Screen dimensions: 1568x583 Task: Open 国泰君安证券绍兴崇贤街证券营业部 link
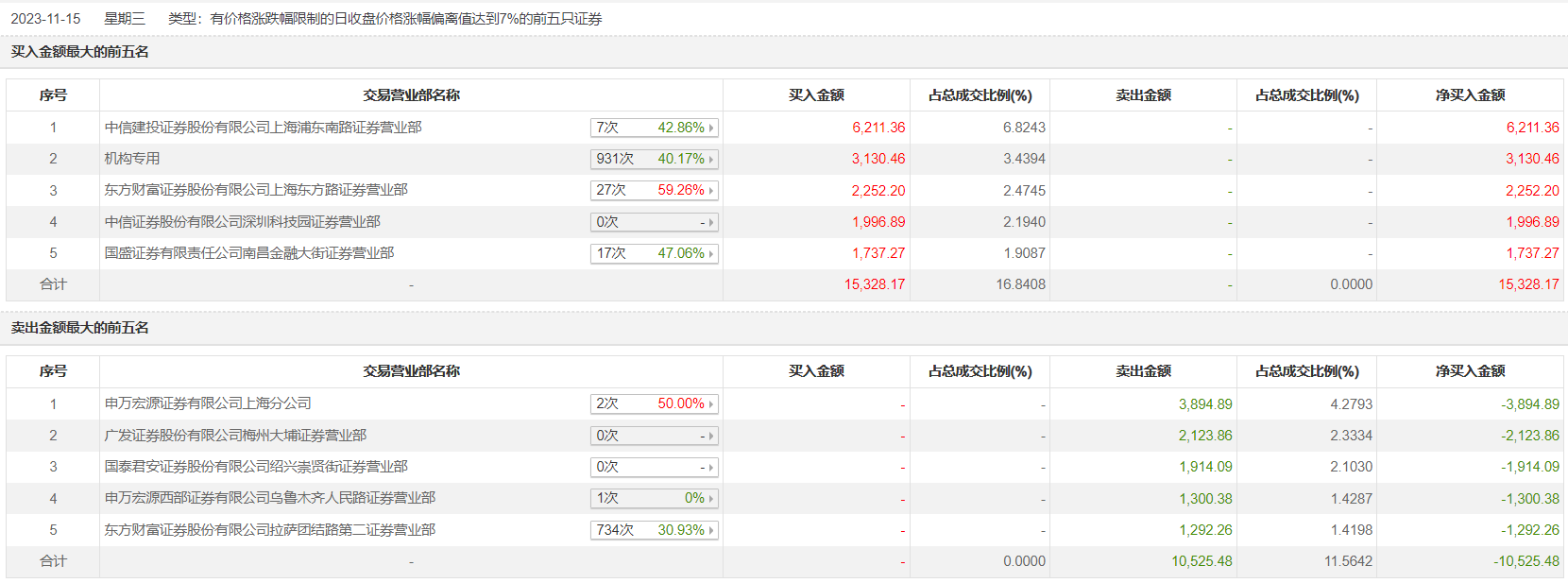[256, 467]
